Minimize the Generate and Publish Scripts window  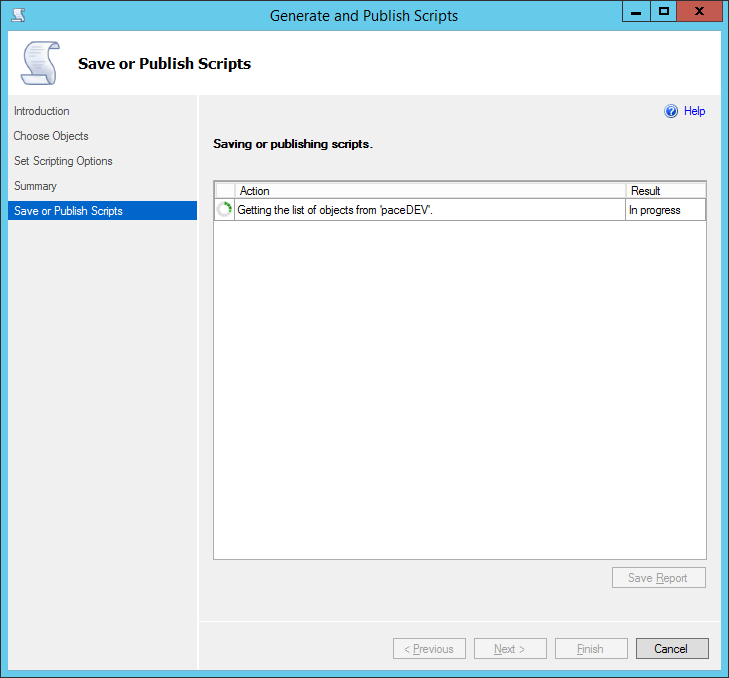(636, 12)
